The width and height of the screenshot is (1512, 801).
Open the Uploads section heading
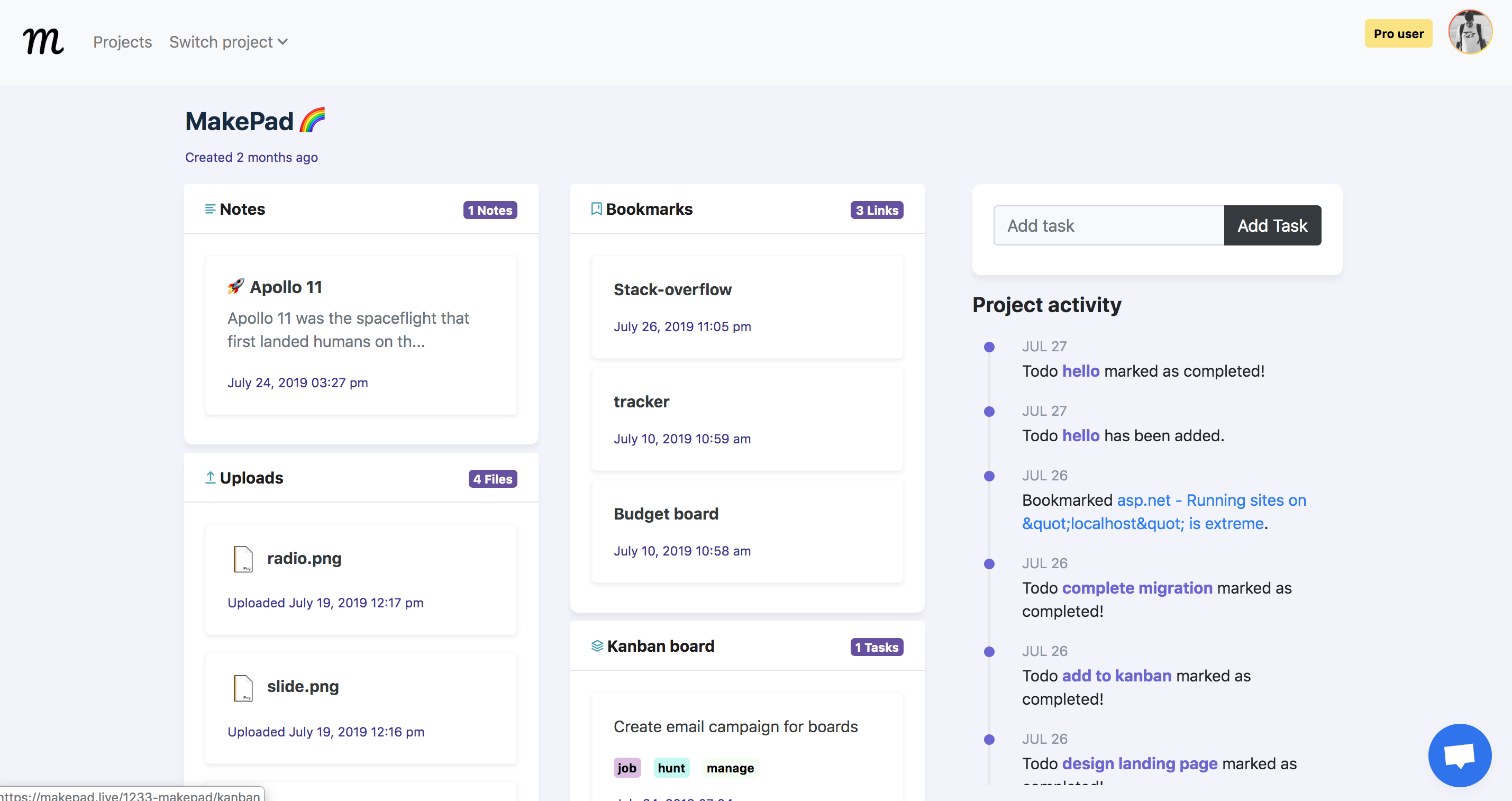[x=251, y=478]
